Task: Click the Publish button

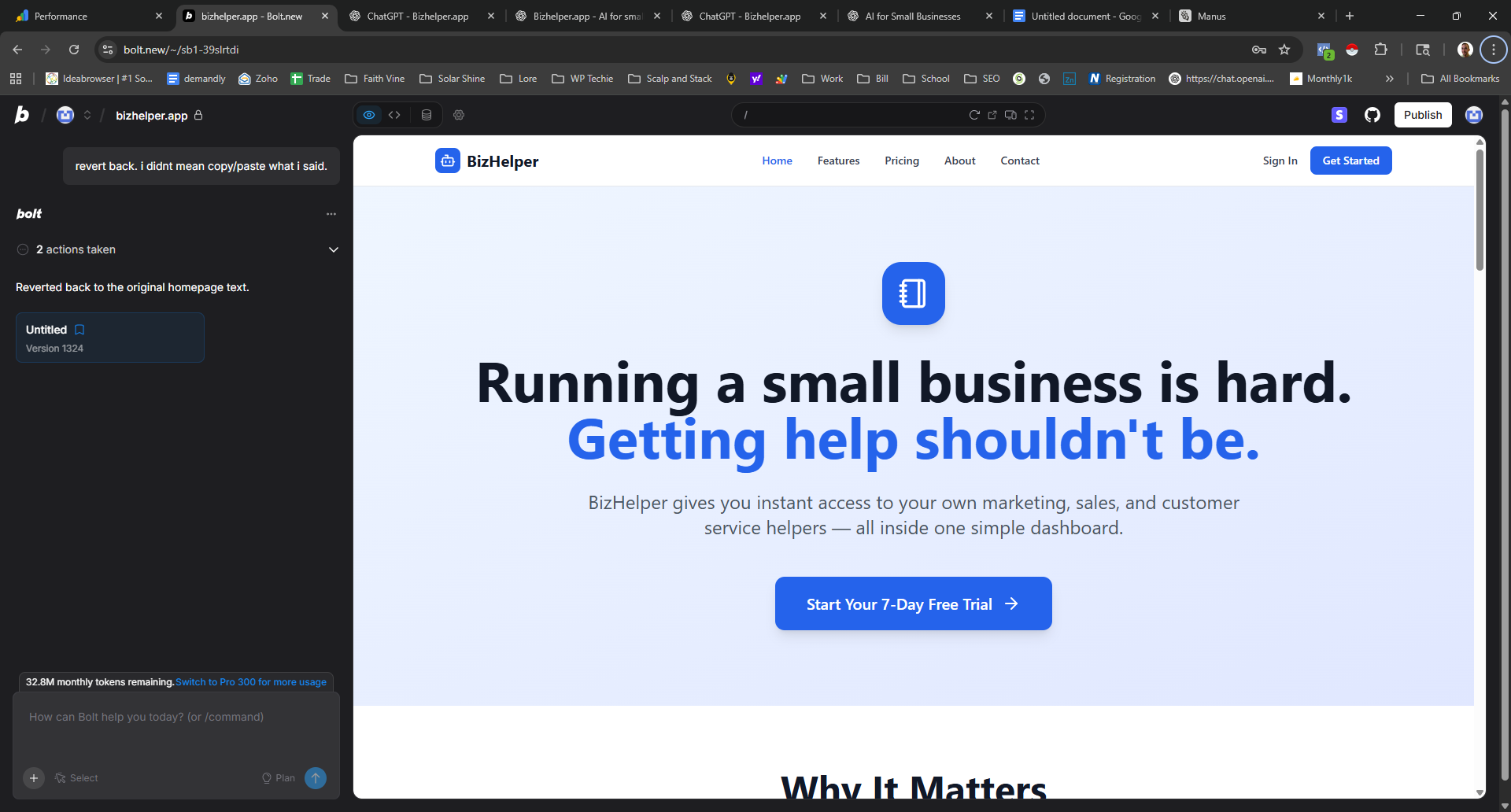Action: coord(1422,115)
